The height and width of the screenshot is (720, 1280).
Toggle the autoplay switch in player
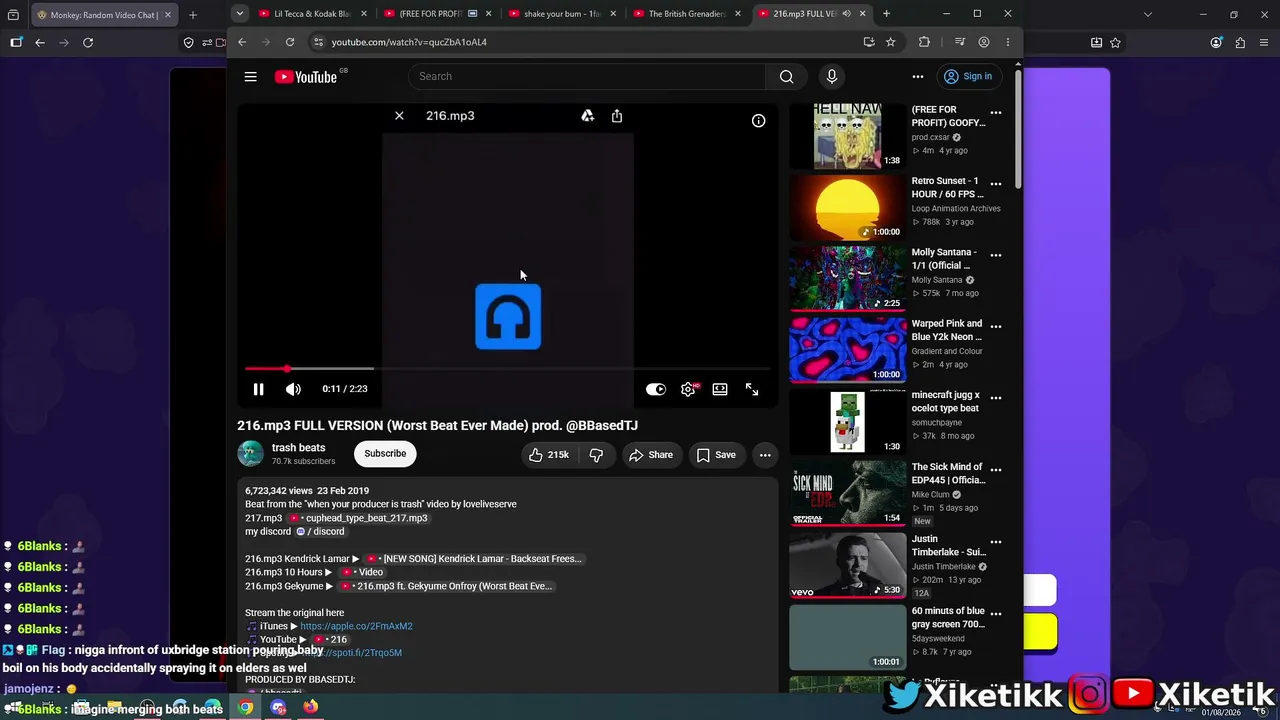(x=656, y=389)
